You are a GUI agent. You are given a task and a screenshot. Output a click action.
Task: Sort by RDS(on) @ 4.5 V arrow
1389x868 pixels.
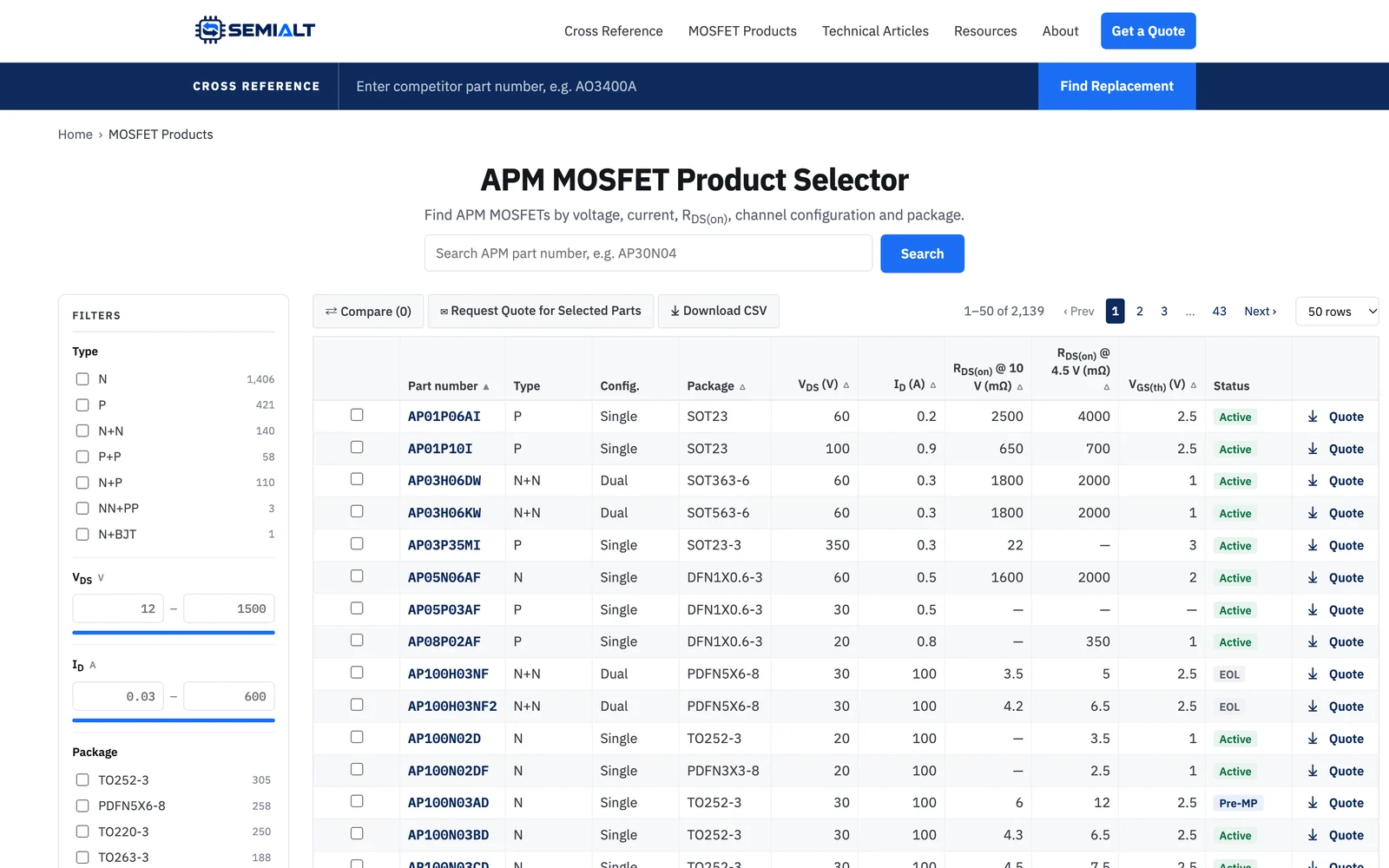pos(1106,387)
